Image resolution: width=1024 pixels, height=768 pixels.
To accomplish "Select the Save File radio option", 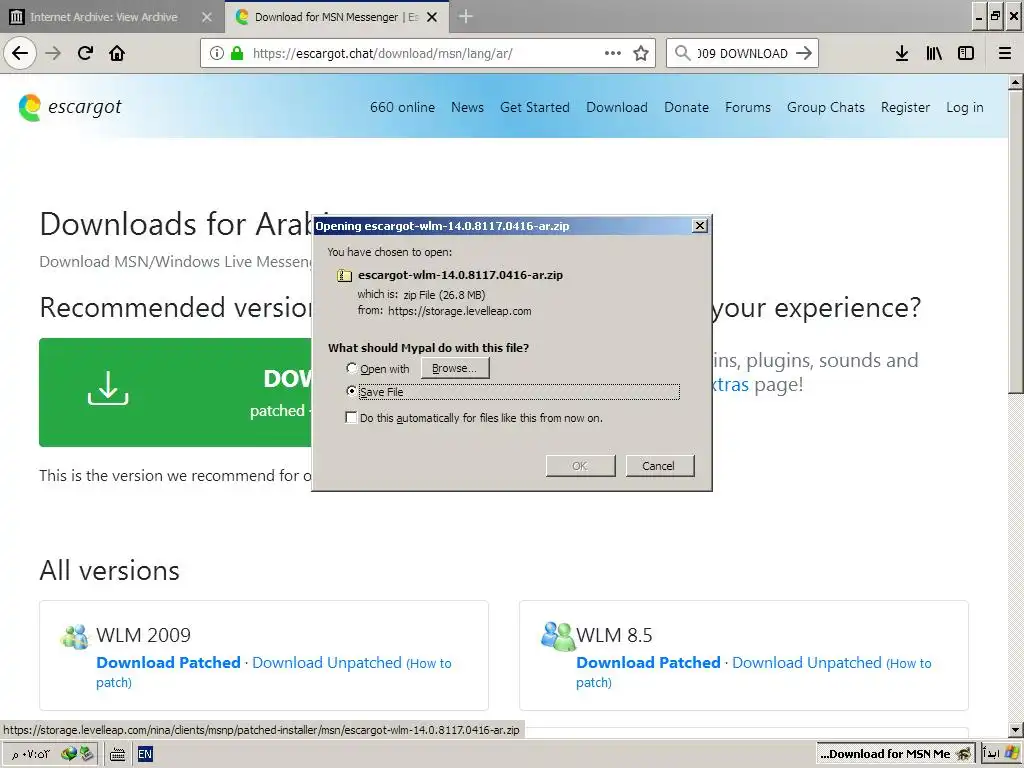I will (x=351, y=391).
